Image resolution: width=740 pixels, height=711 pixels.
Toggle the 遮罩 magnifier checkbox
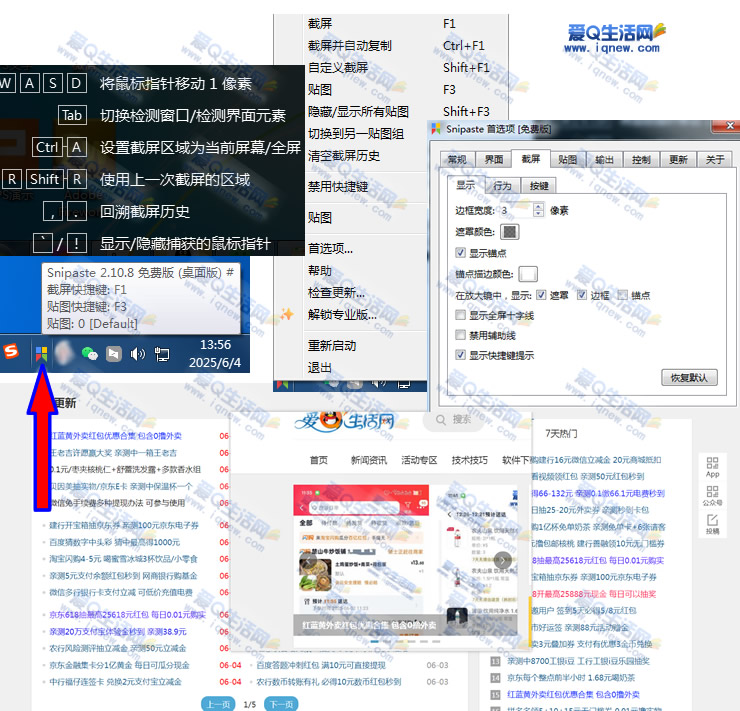(541, 295)
